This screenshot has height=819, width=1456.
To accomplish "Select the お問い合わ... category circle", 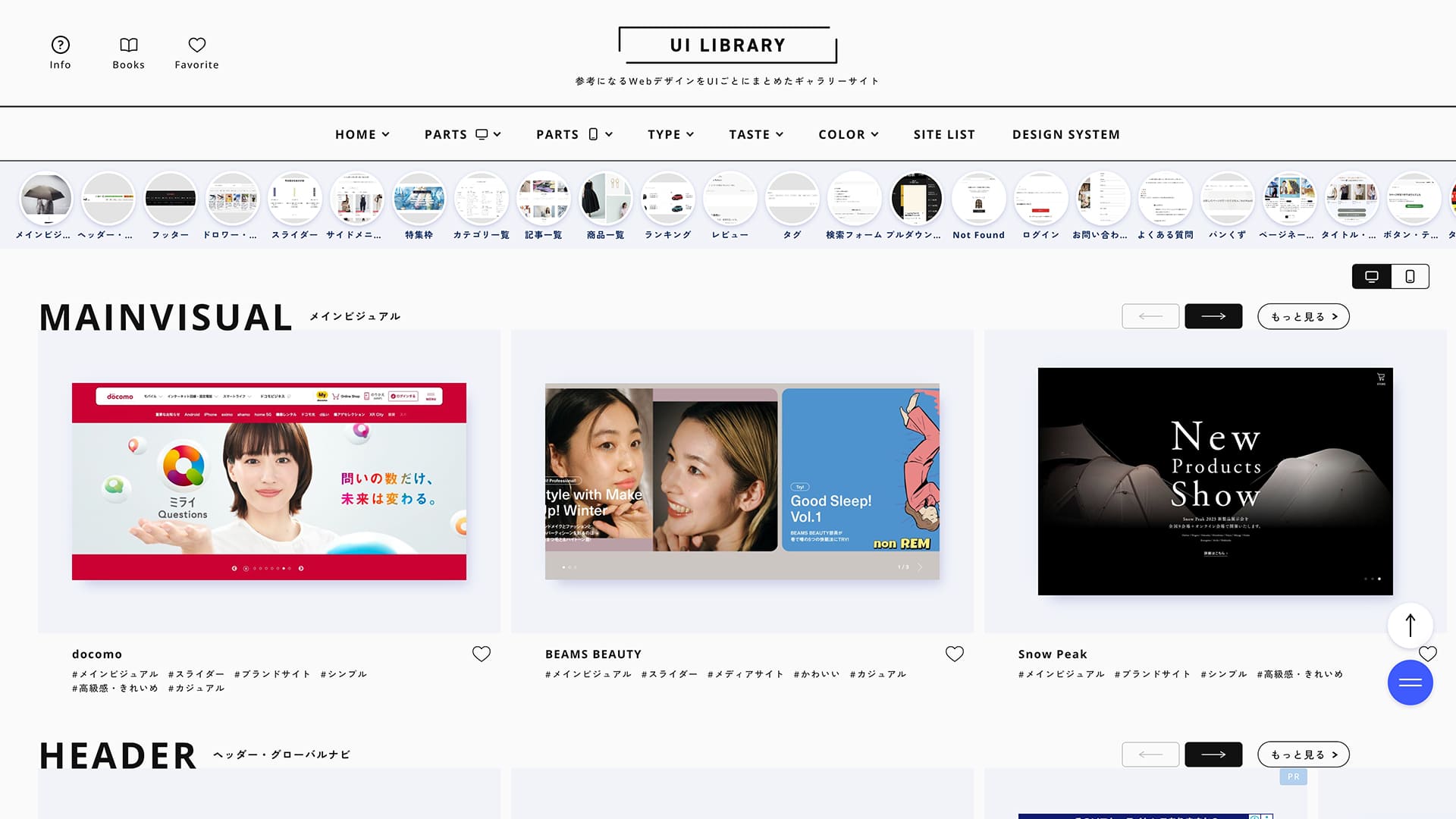I will click(1103, 199).
